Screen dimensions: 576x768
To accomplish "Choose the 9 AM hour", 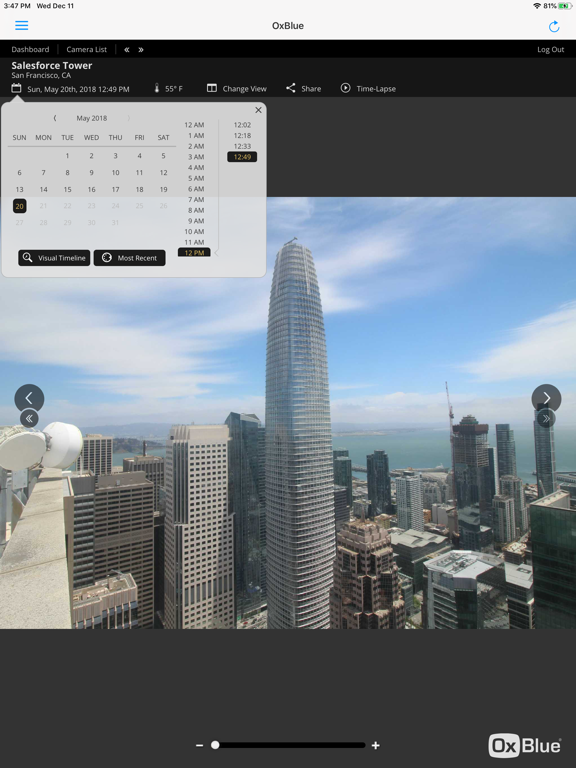I will (x=196, y=221).
